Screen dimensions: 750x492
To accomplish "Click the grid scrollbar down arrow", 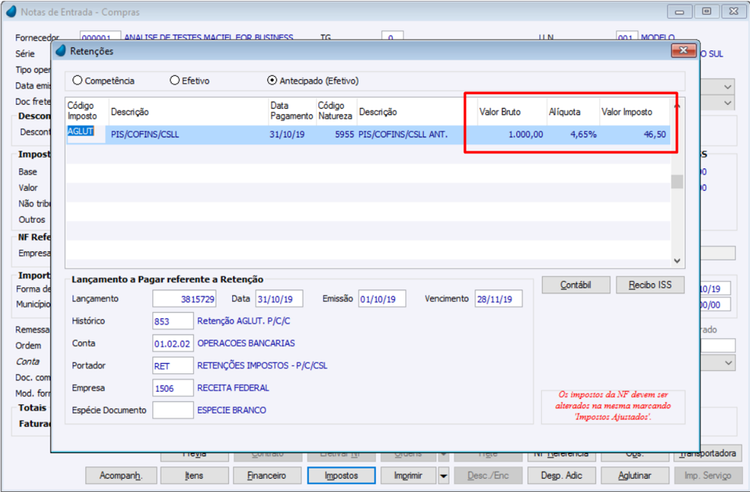I will coord(677,261).
